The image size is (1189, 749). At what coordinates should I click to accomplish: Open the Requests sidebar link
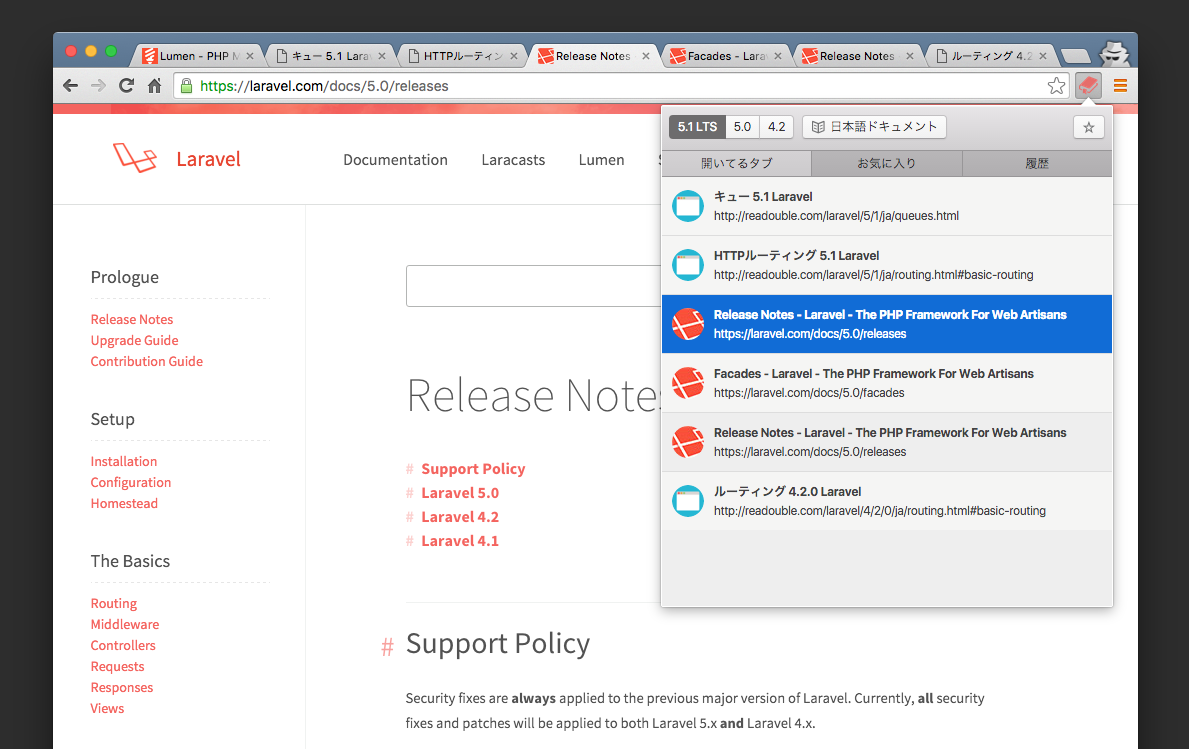[x=118, y=666]
